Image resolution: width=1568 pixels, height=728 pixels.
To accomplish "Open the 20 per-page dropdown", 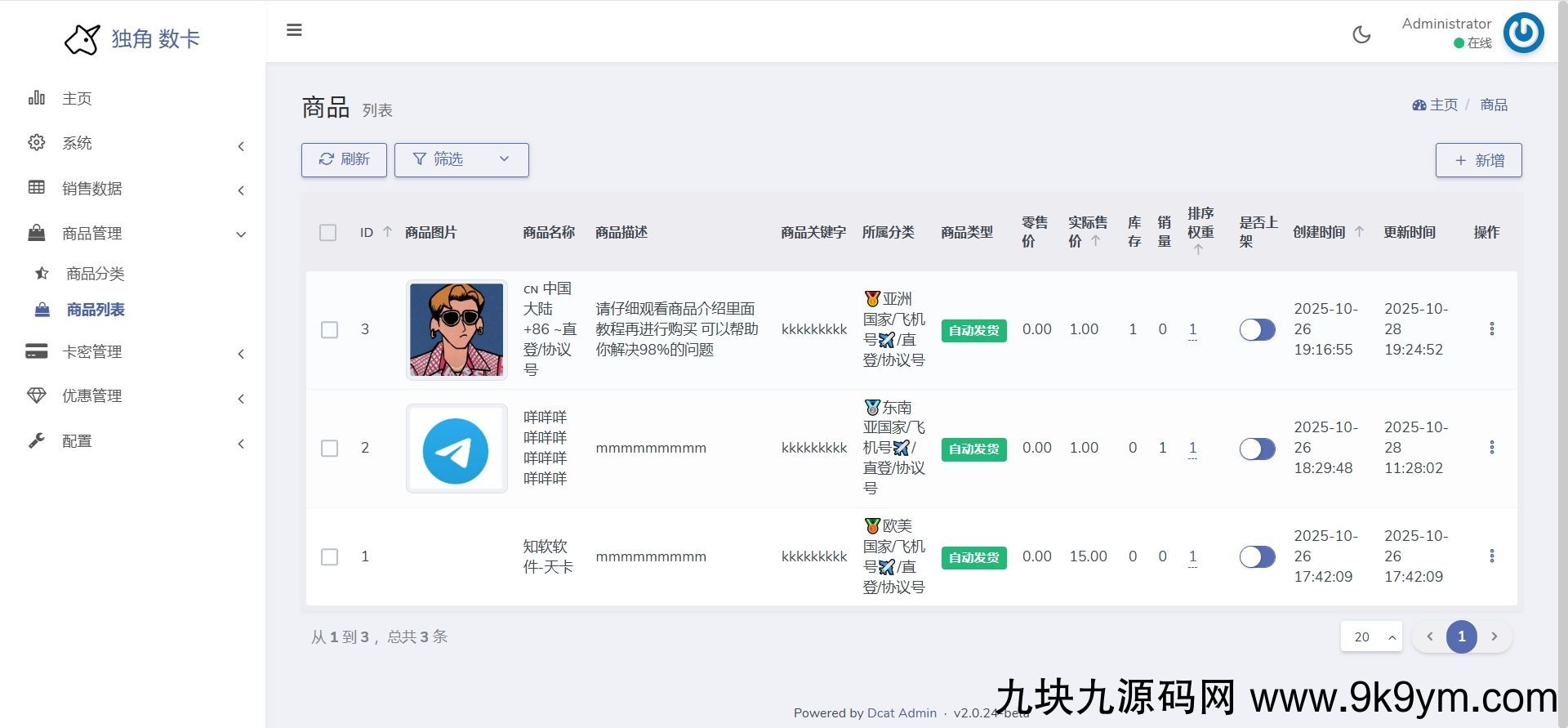I will [x=1371, y=636].
